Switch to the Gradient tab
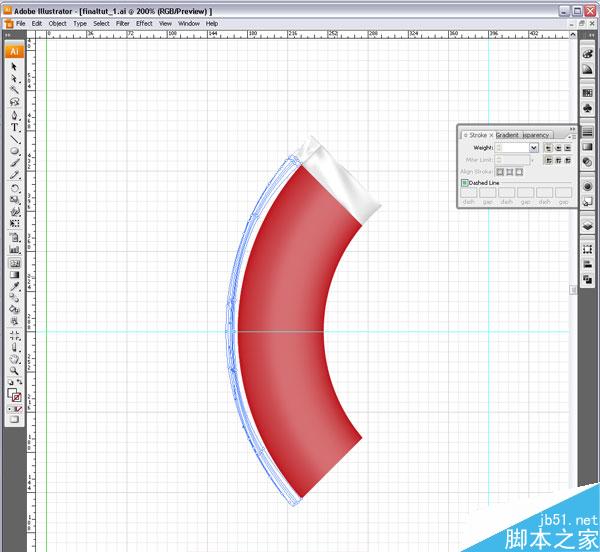This screenshot has height=552, width=600. point(507,135)
